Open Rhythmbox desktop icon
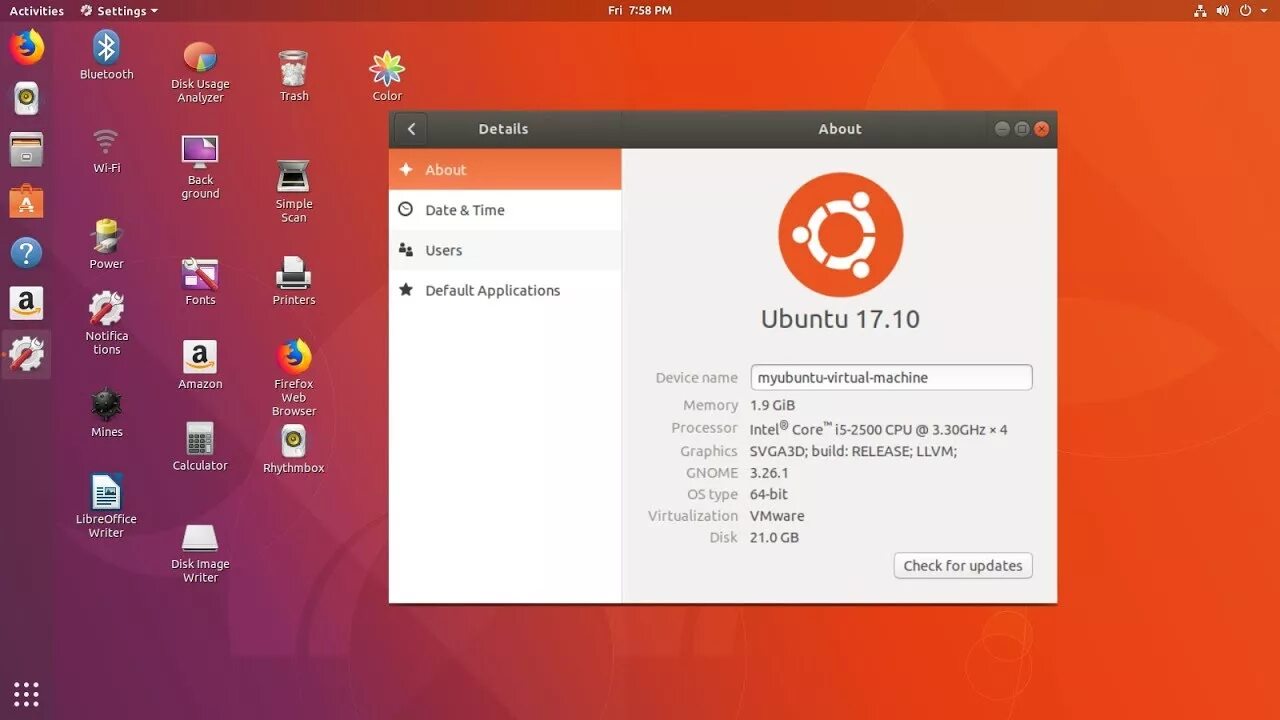Image resolution: width=1280 pixels, height=720 pixels. [294, 448]
